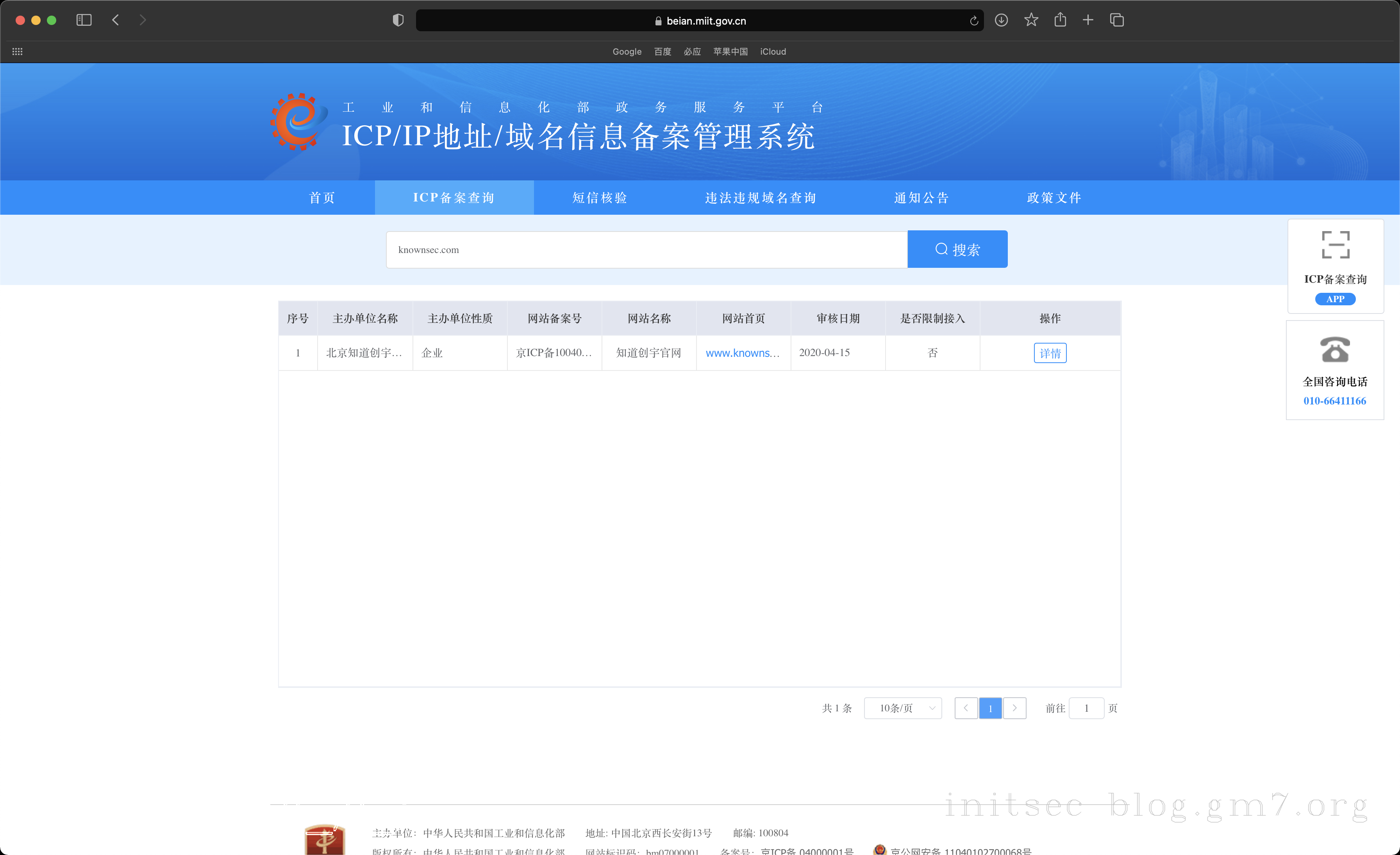
Task: Click the knownsec.com search input field
Action: (x=646, y=250)
